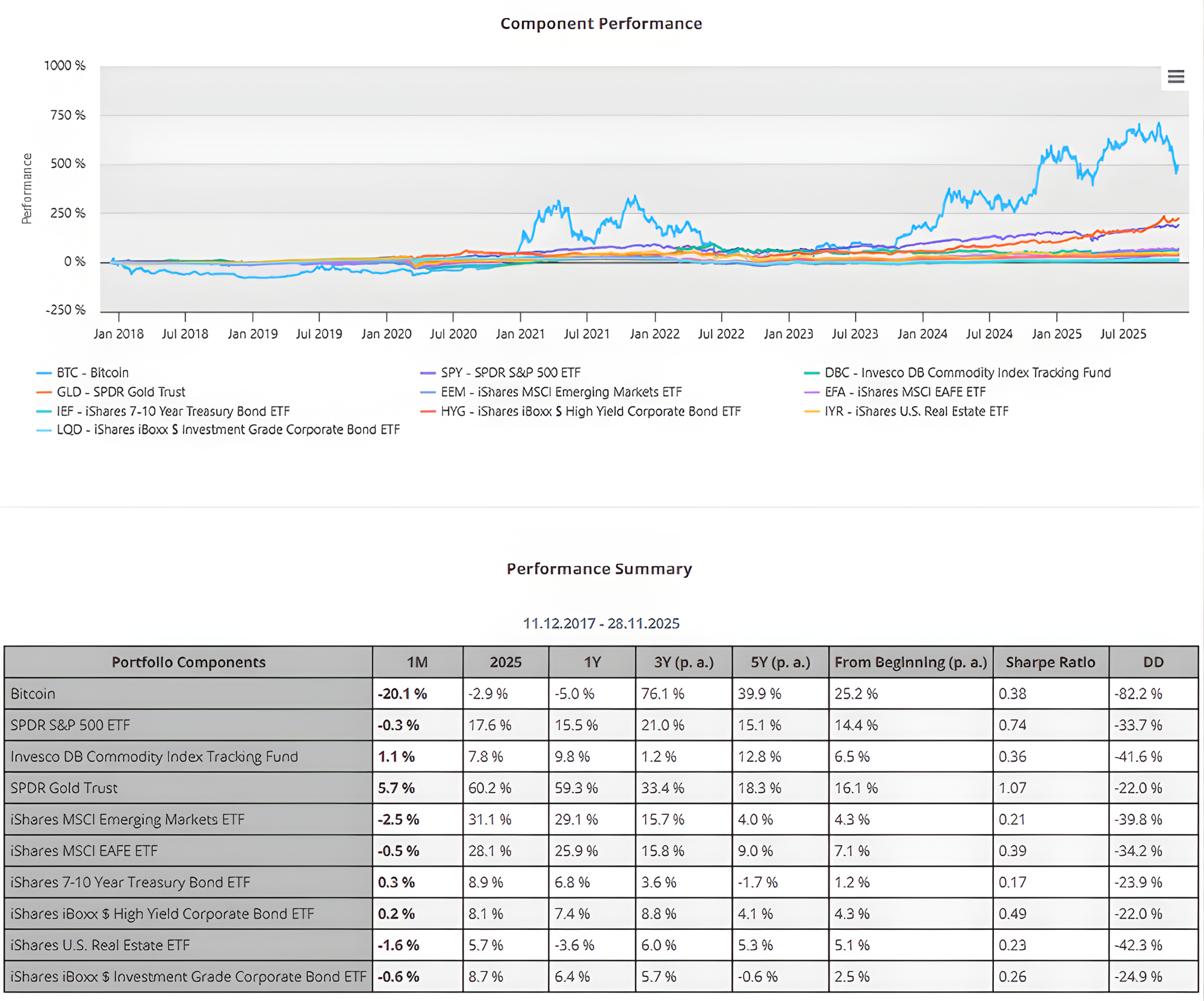The image size is (1204, 1001).
Task: Toggle IEF 7-10 Year Treasury Bond legend item
Action: (173, 411)
